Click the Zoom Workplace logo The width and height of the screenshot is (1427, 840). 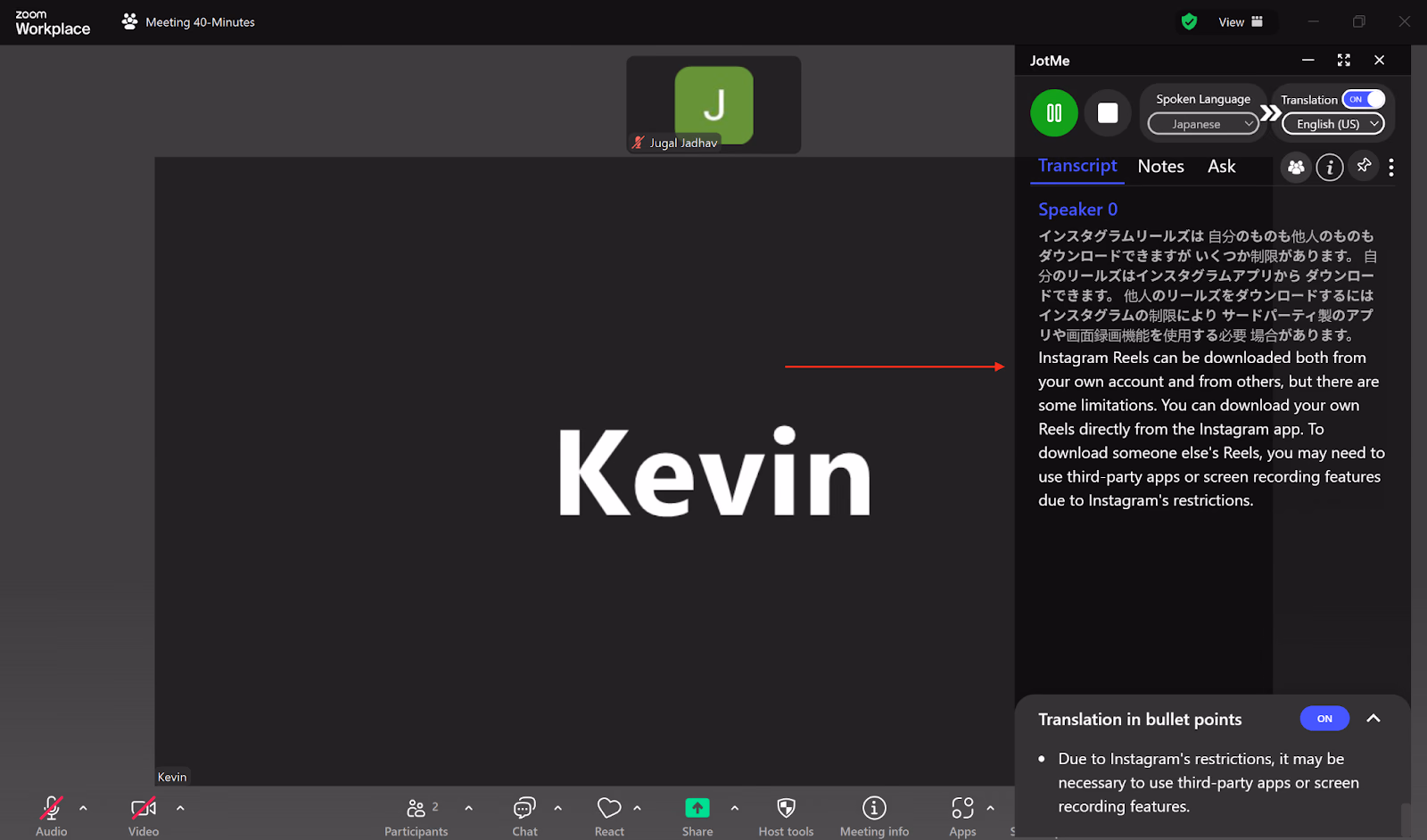pyautogui.click(x=53, y=22)
